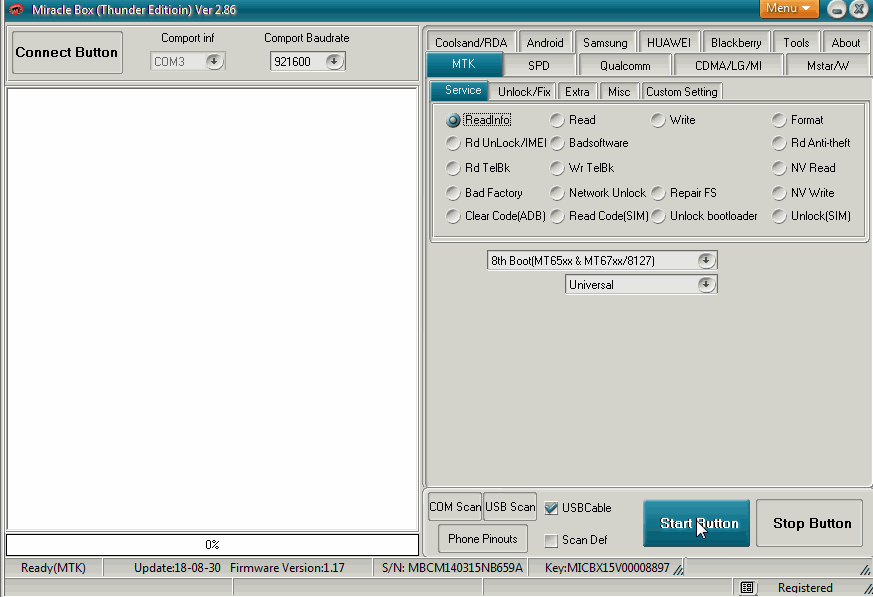Open the Comport inf COM3 dropdown arrow
The image size is (873, 597).
click(x=214, y=61)
